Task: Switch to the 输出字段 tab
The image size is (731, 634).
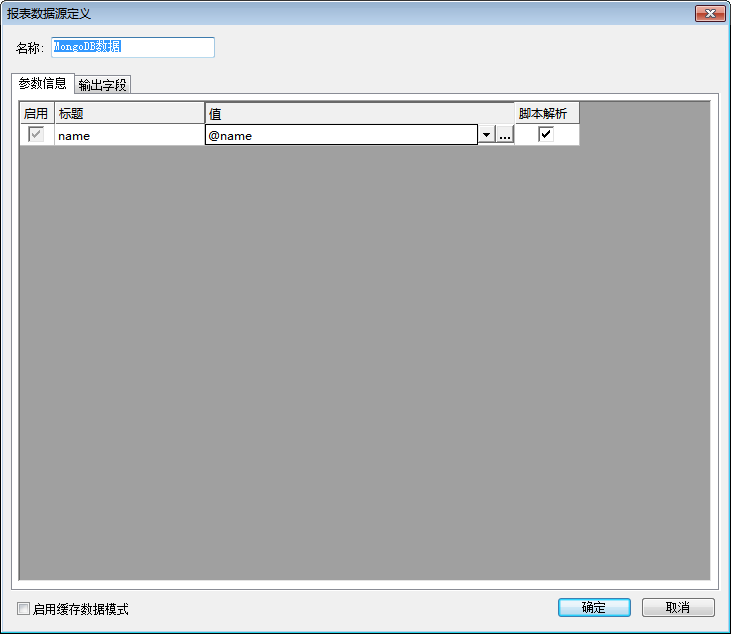Action: click(103, 85)
